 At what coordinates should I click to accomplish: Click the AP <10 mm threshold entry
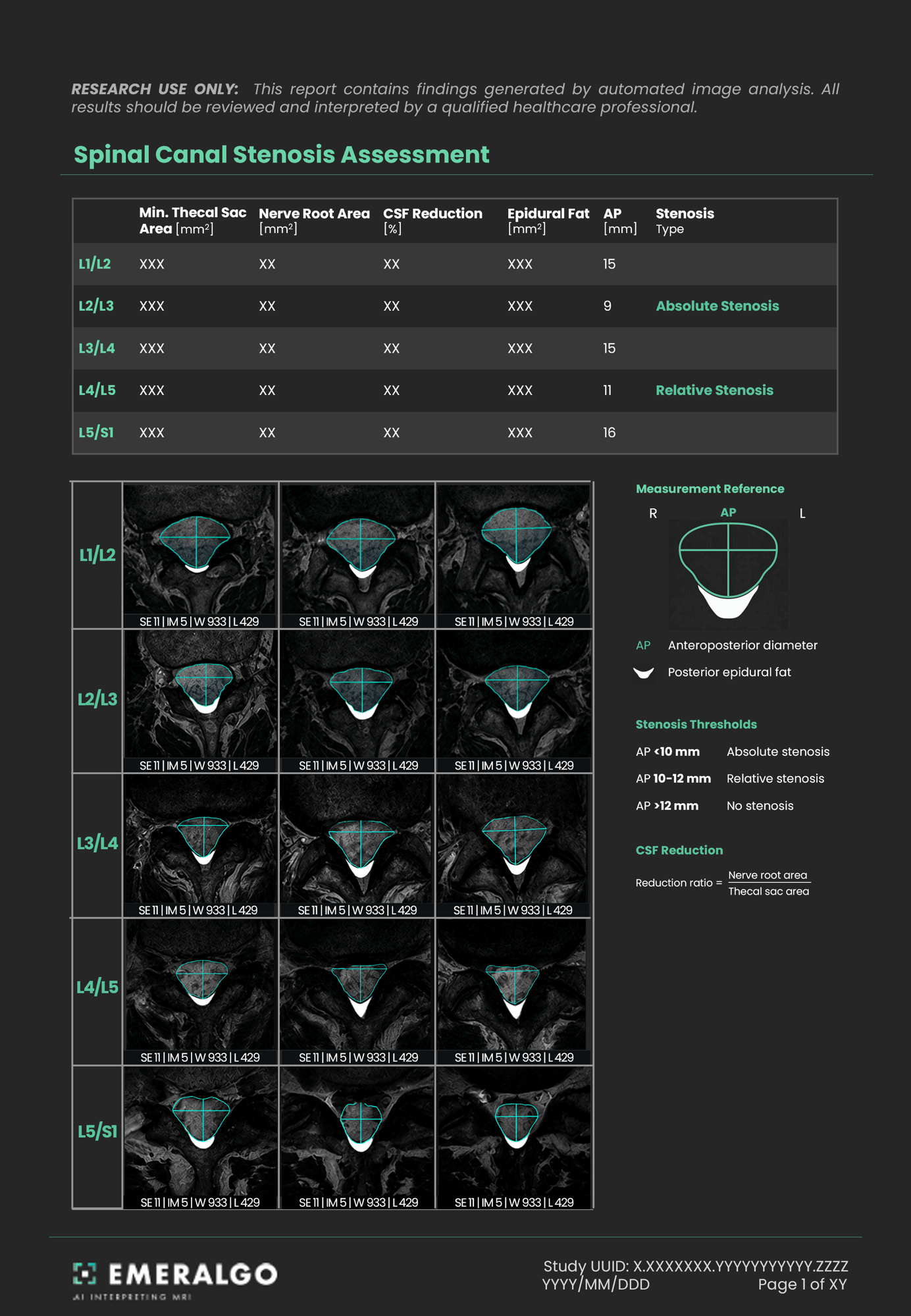click(x=732, y=752)
